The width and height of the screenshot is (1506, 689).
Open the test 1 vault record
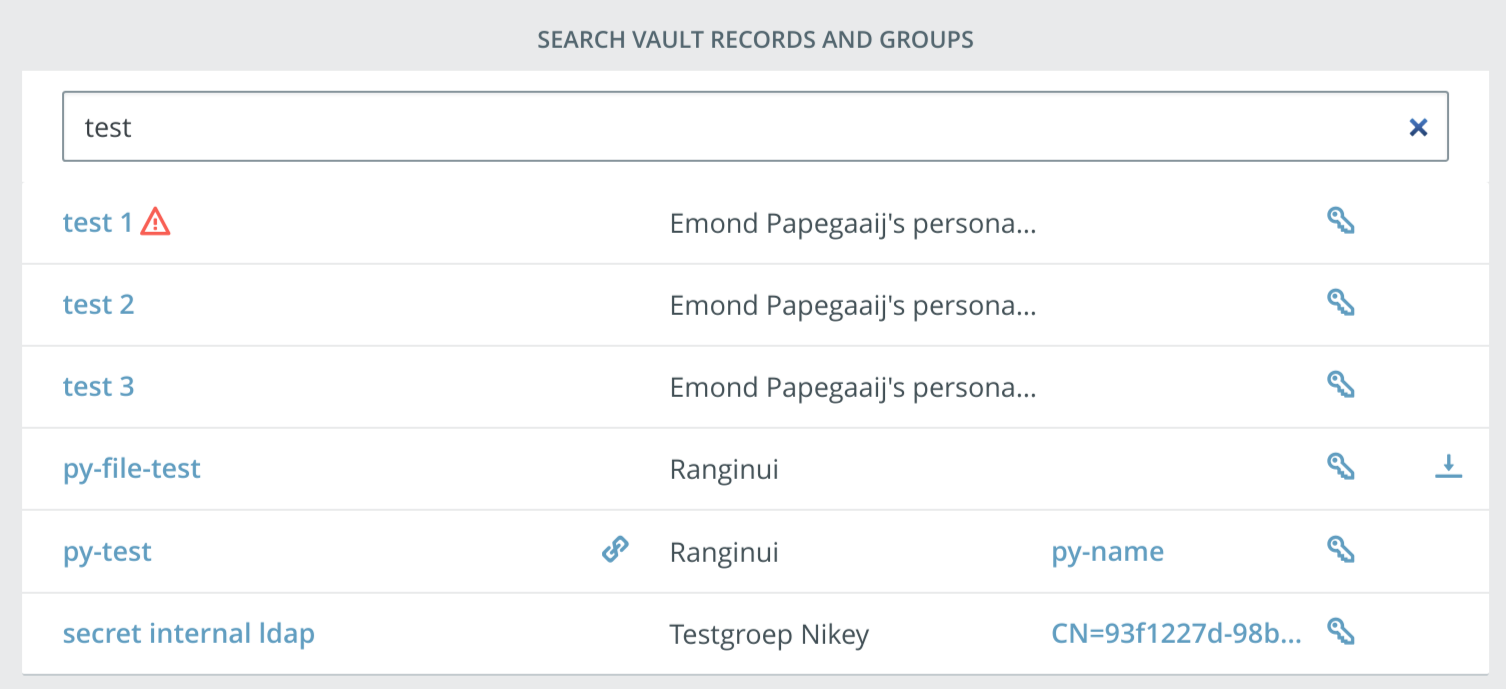tap(98, 222)
